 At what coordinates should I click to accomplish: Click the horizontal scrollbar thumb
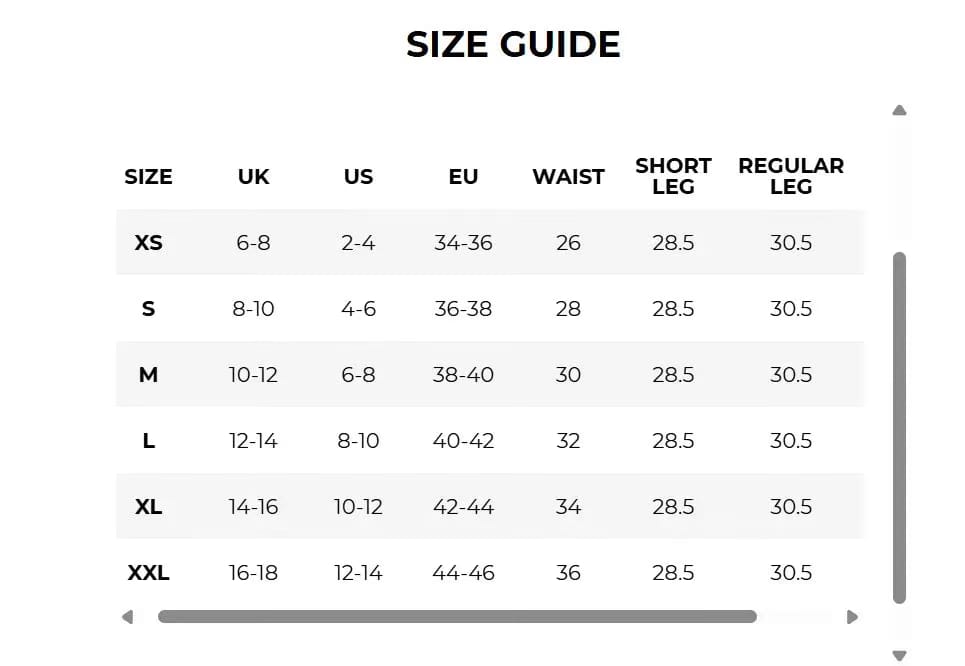click(457, 617)
